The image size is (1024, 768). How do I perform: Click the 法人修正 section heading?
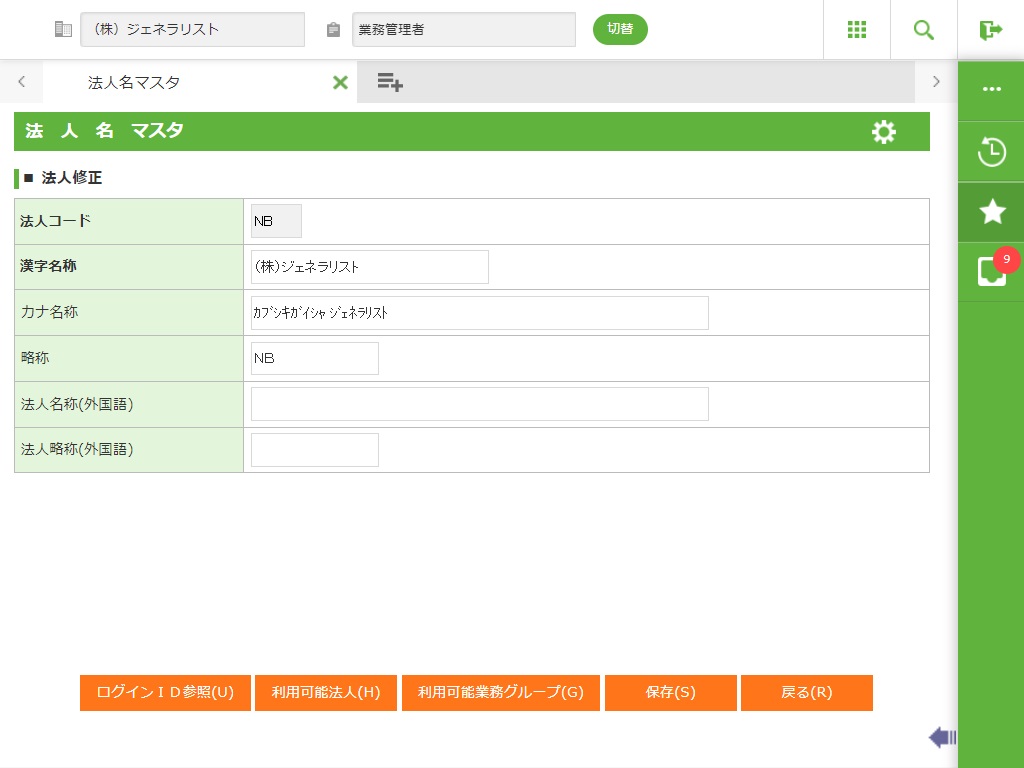coord(71,178)
